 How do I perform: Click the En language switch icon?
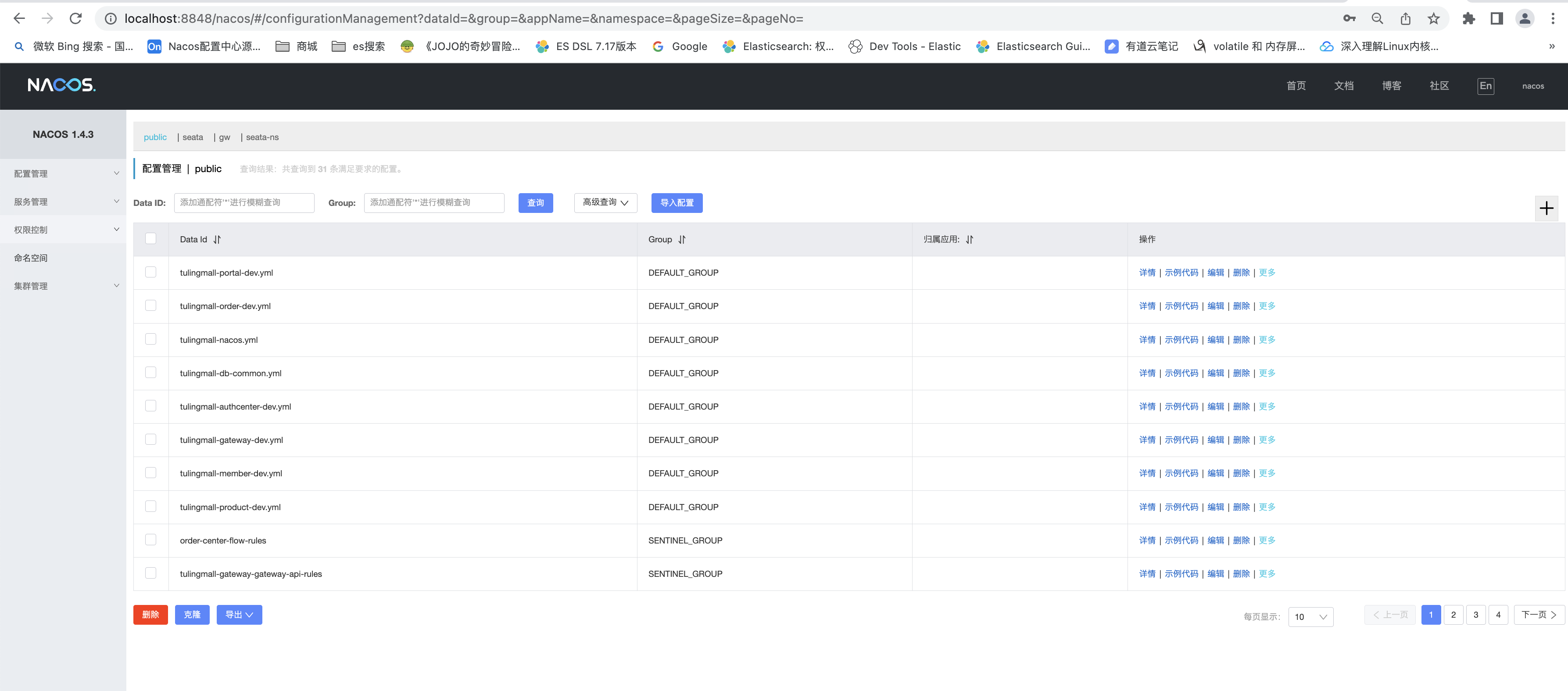pos(1485,86)
